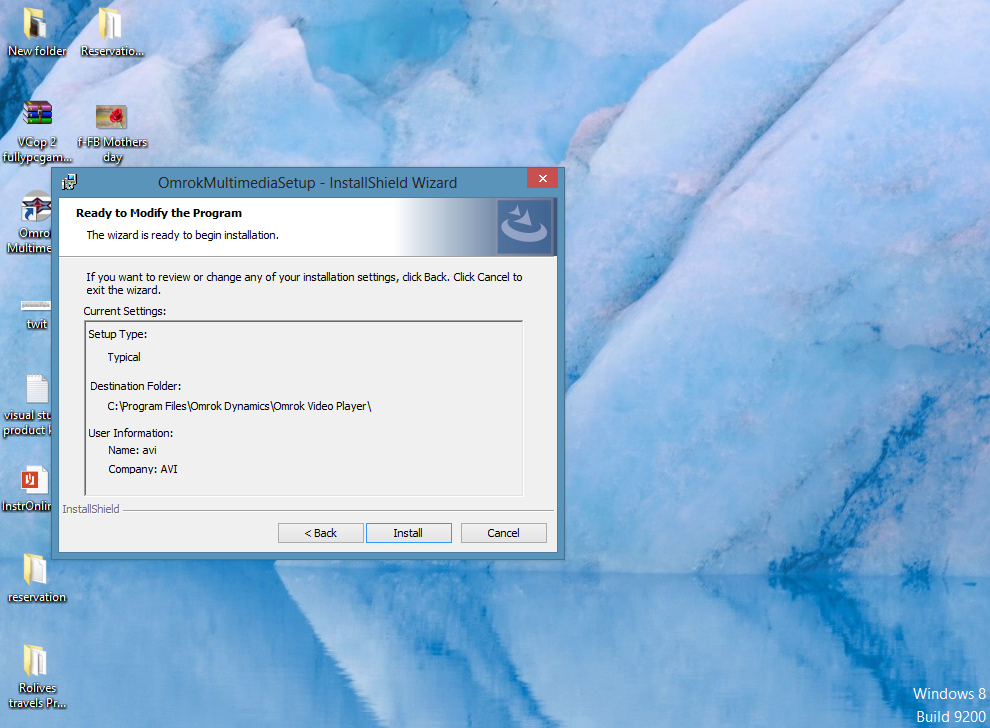Screen dimensions: 990x728
Task: Close the OmrokMultimediaSetup wizard window
Action: [x=542, y=179]
